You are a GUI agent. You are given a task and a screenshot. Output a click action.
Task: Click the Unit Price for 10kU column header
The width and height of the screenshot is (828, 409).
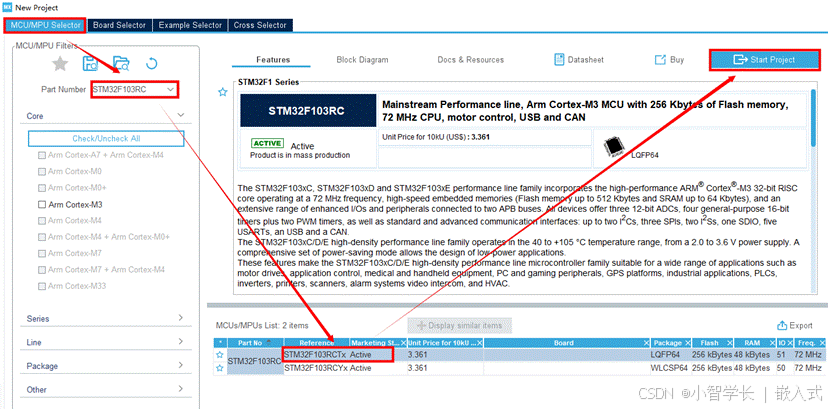pyautogui.click(x=445, y=343)
